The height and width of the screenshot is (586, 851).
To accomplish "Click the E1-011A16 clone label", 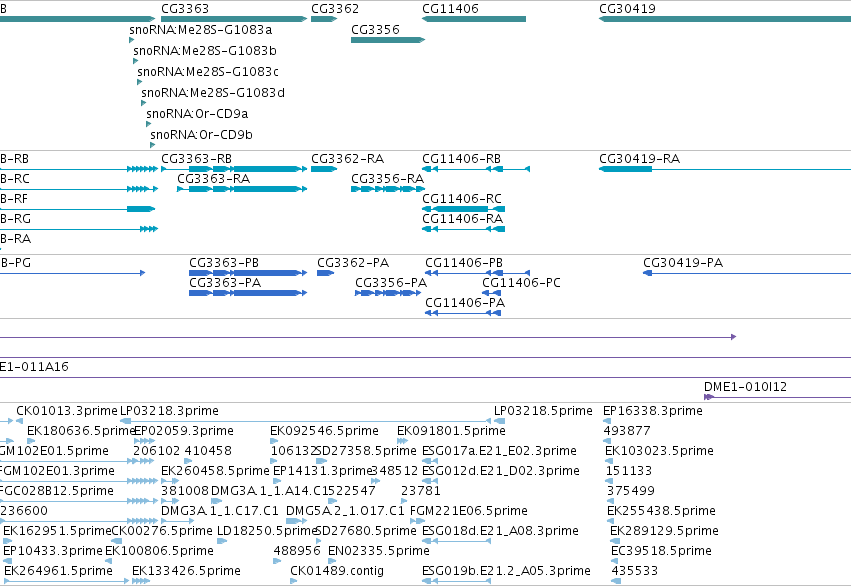I will point(34,367).
